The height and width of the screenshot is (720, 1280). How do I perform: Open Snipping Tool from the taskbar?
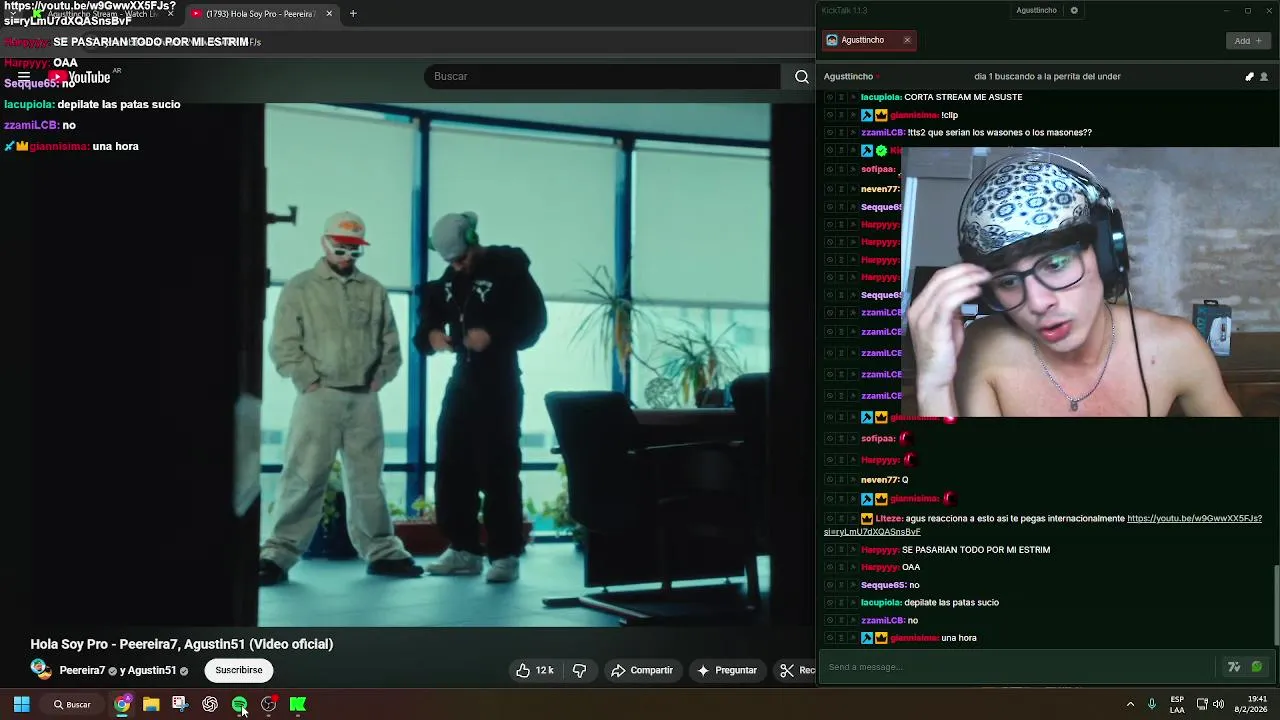(x=180, y=704)
